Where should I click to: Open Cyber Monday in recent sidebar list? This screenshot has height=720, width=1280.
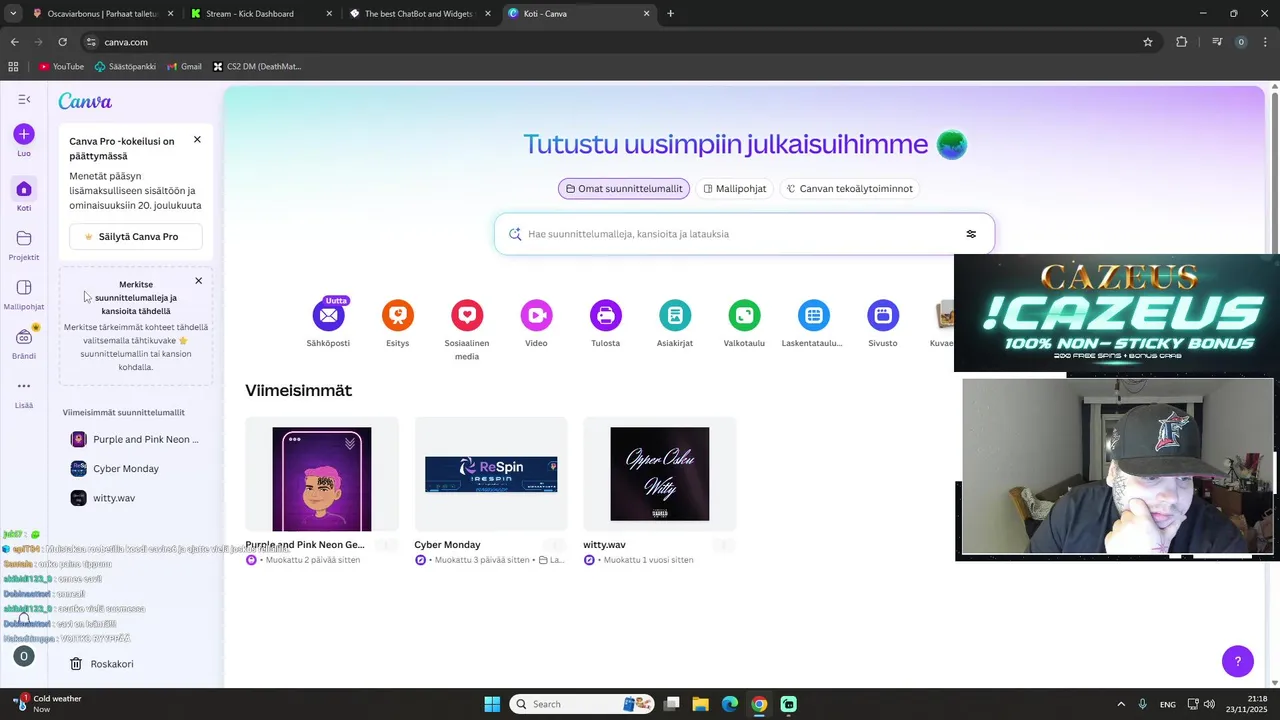[135, 468]
